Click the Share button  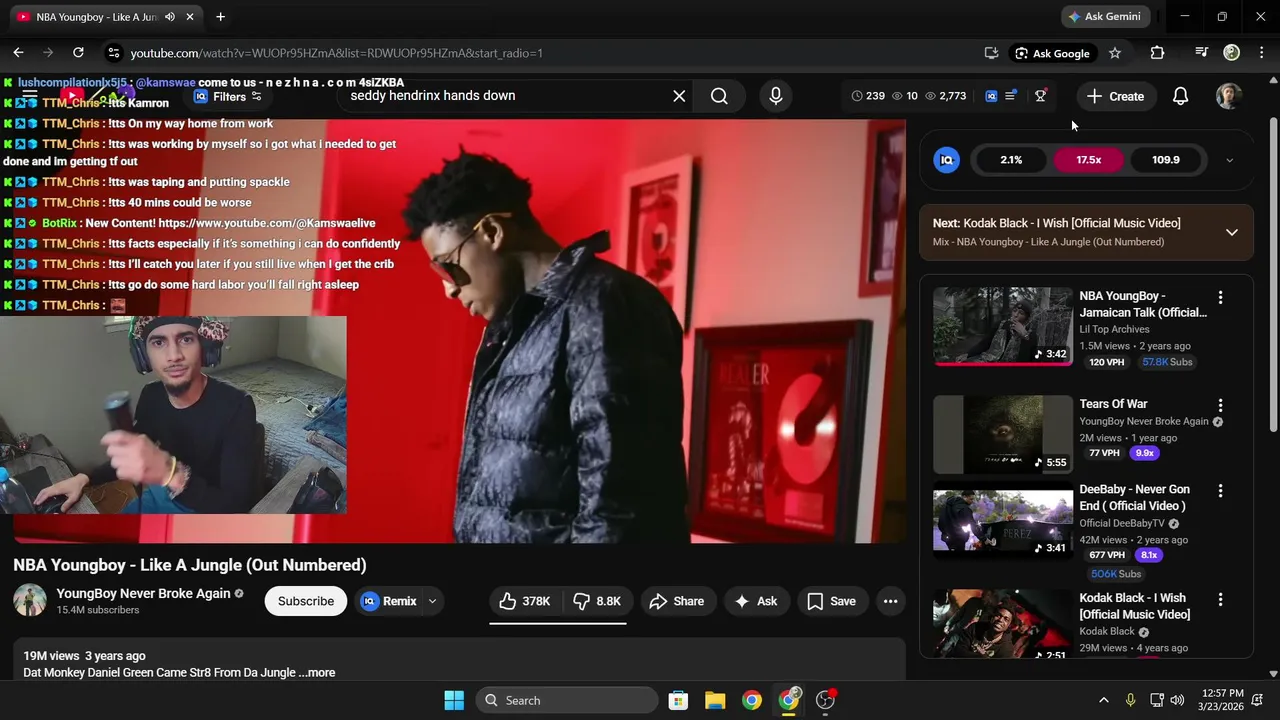point(677,601)
